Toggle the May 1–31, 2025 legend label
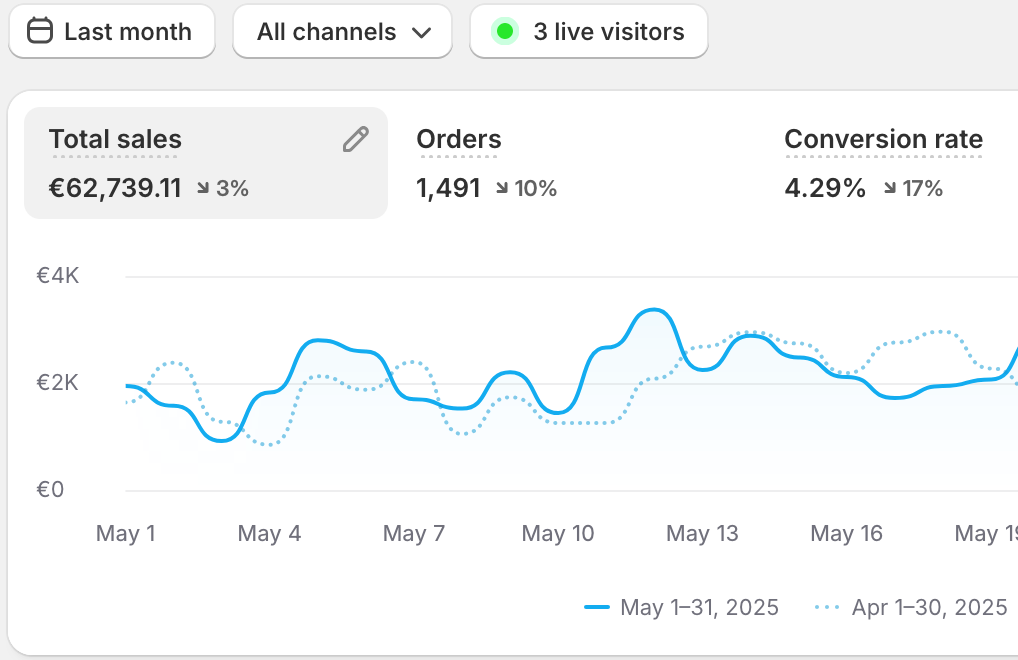The height and width of the screenshot is (660, 1018). [x=699, y=607]
